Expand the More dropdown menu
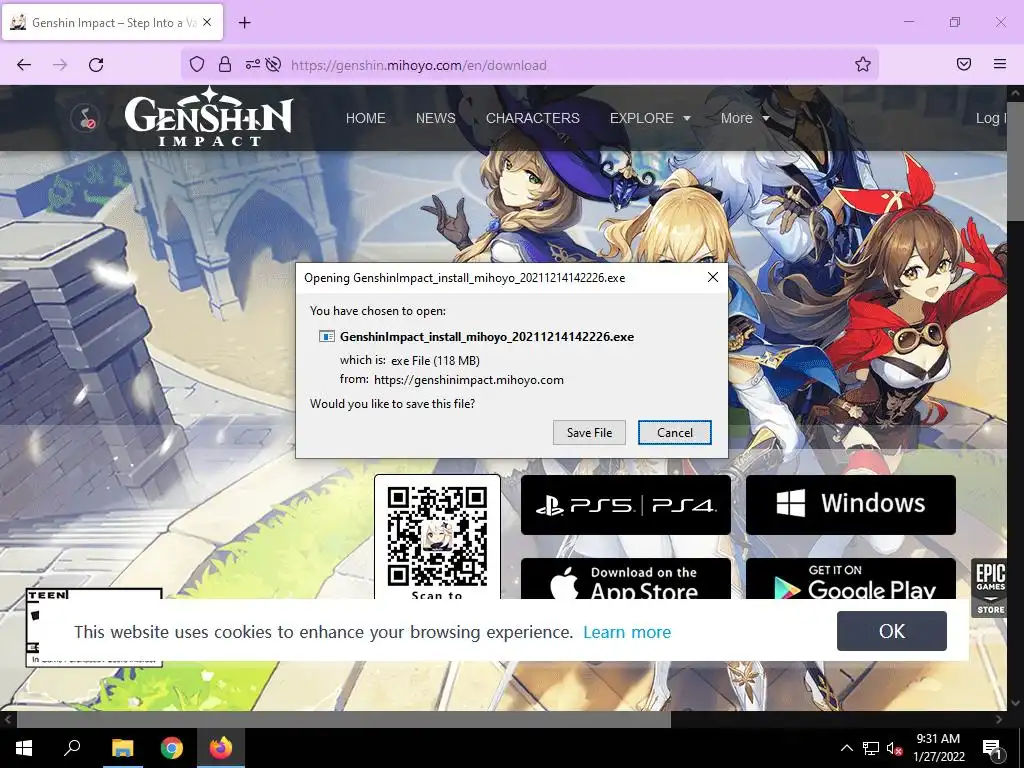 [744, 118]
